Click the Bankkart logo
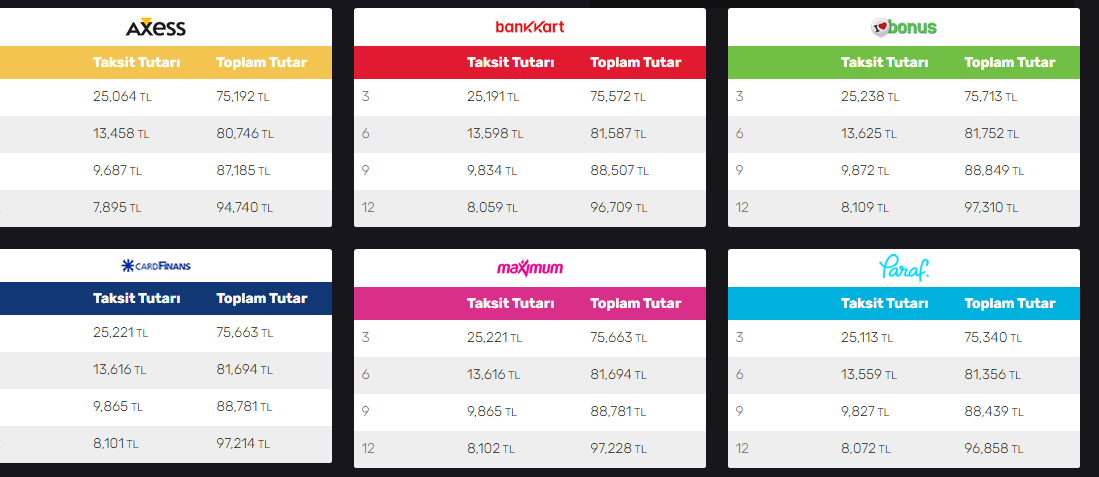The width and height of the screenshot is (1099, 477). tap(530, 27)
